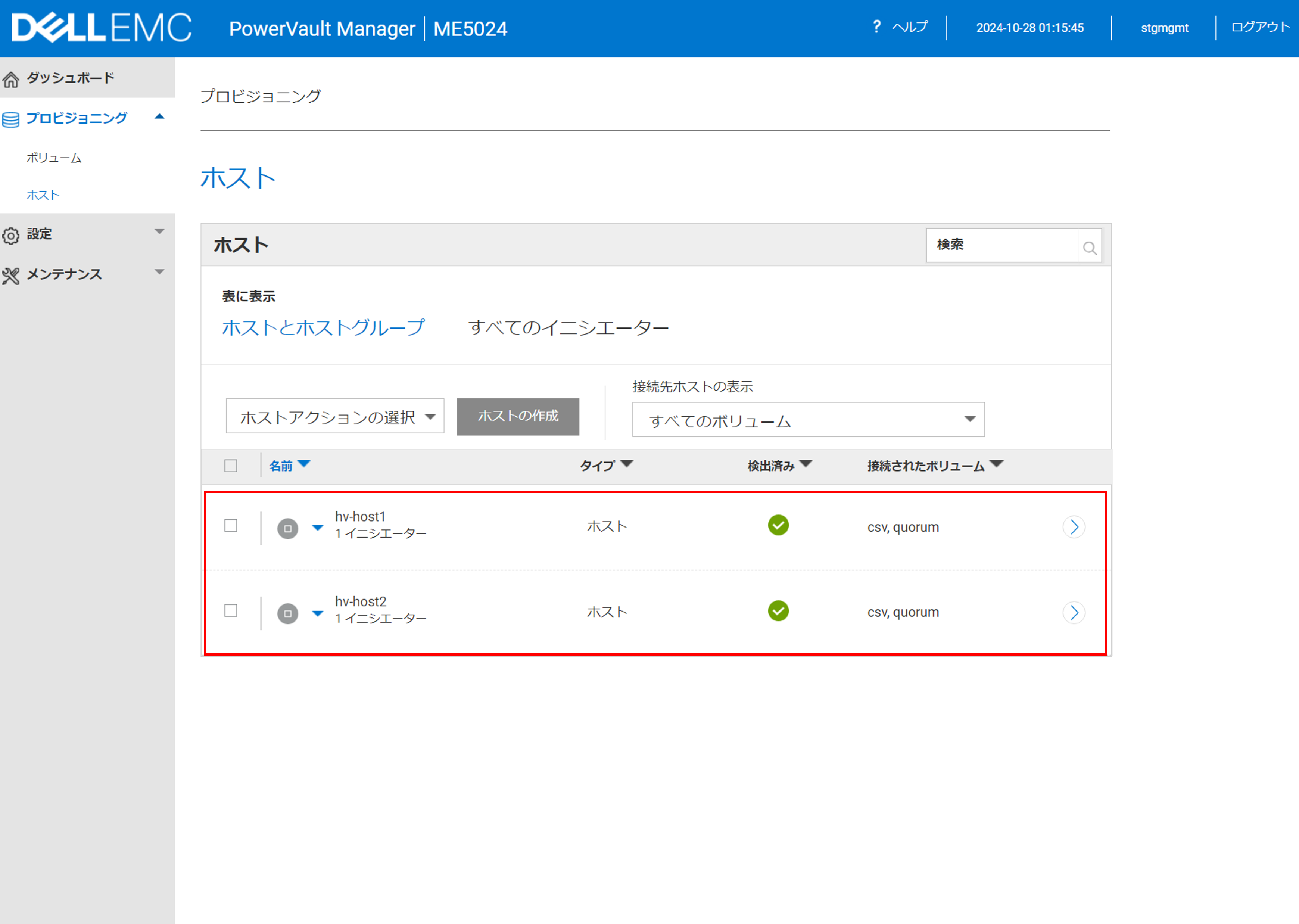
Task: Click the ログアウト link
Action: pos(1260,27)
